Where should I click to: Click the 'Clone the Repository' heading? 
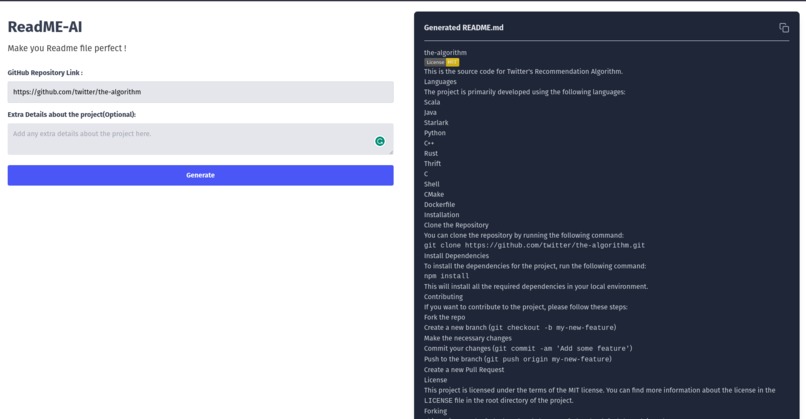(x=456, y=225)
